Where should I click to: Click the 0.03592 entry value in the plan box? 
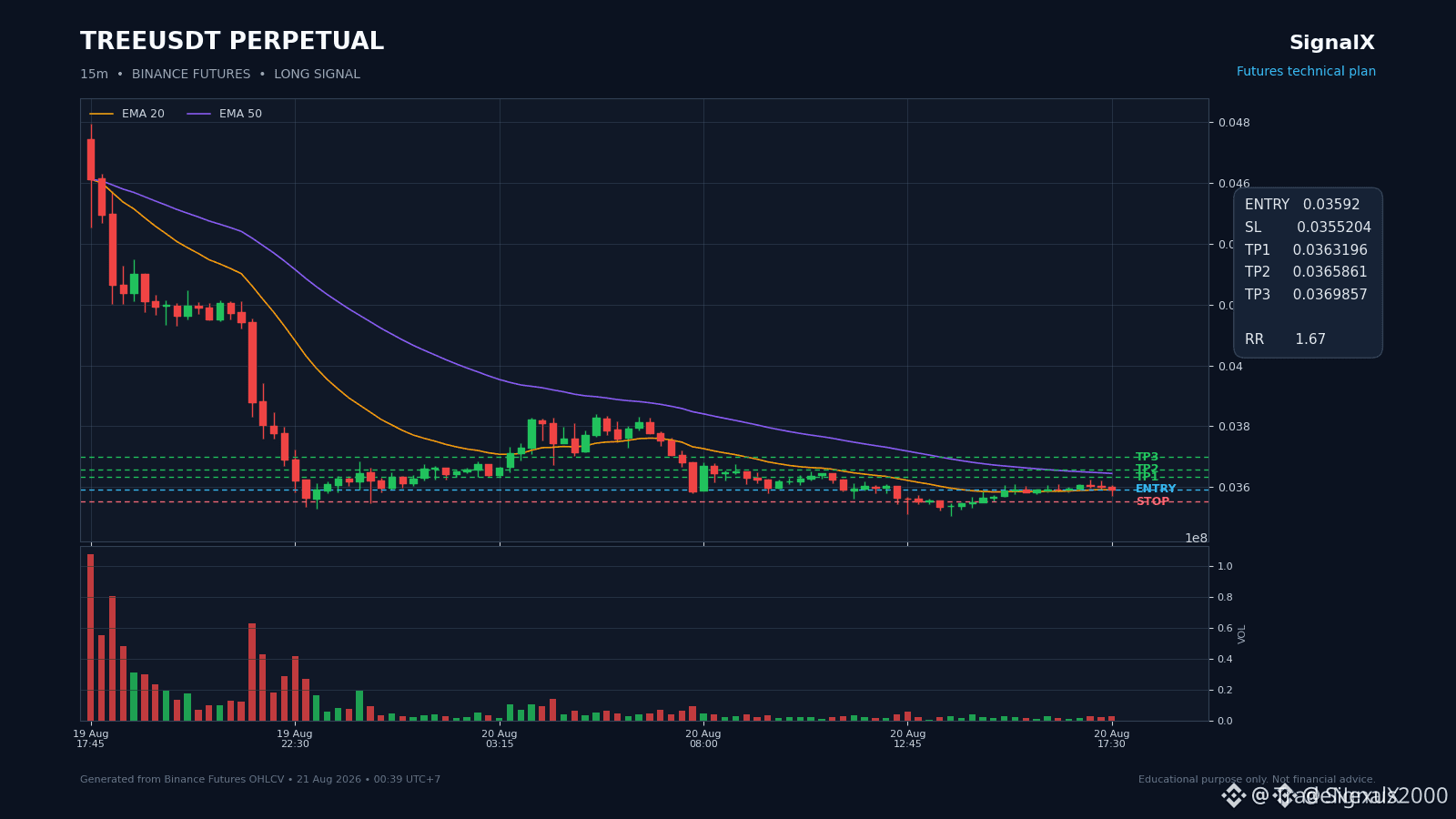click(1331, 205)
